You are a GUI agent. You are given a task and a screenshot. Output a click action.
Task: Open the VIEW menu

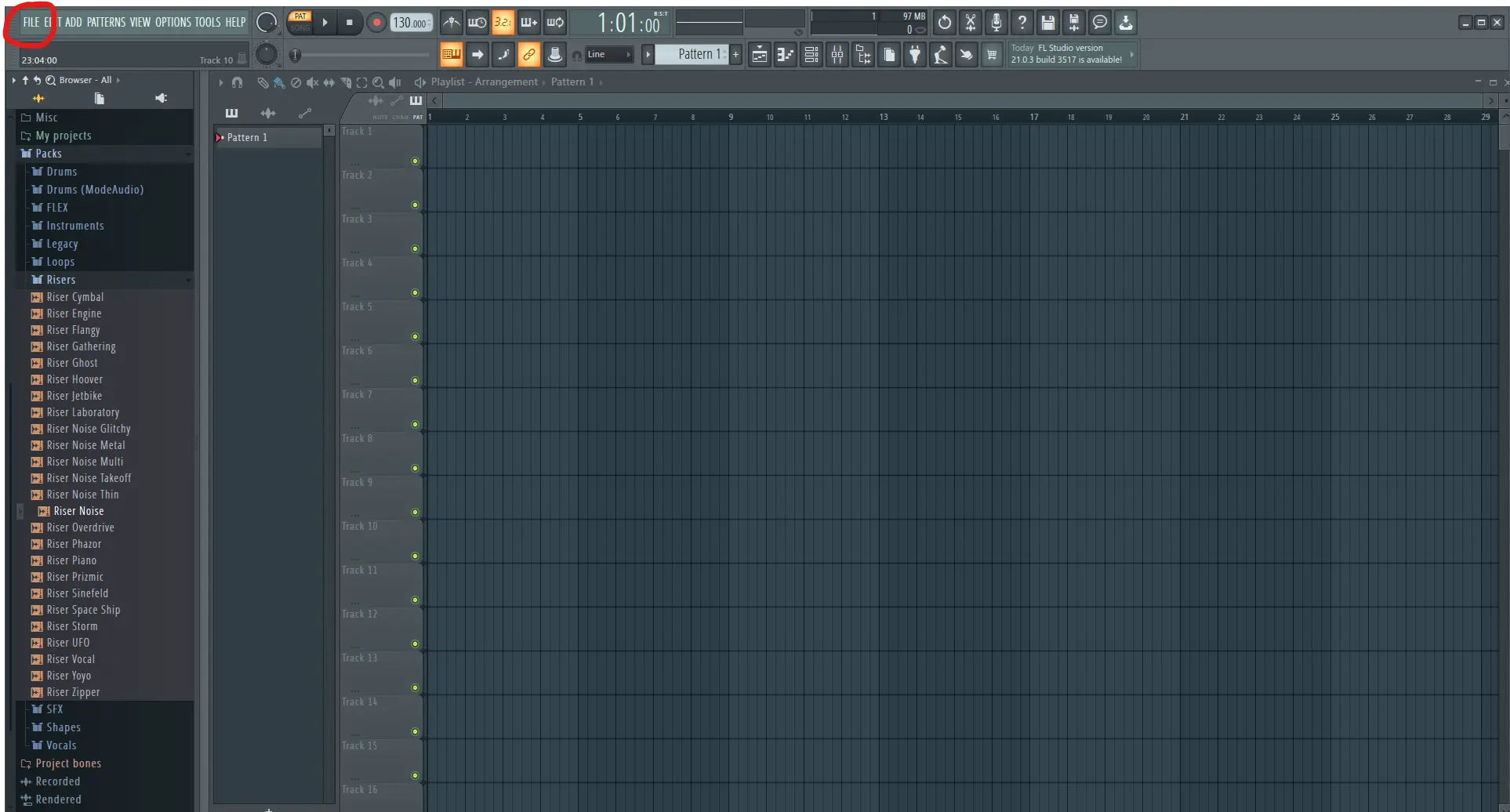[140, 22]
